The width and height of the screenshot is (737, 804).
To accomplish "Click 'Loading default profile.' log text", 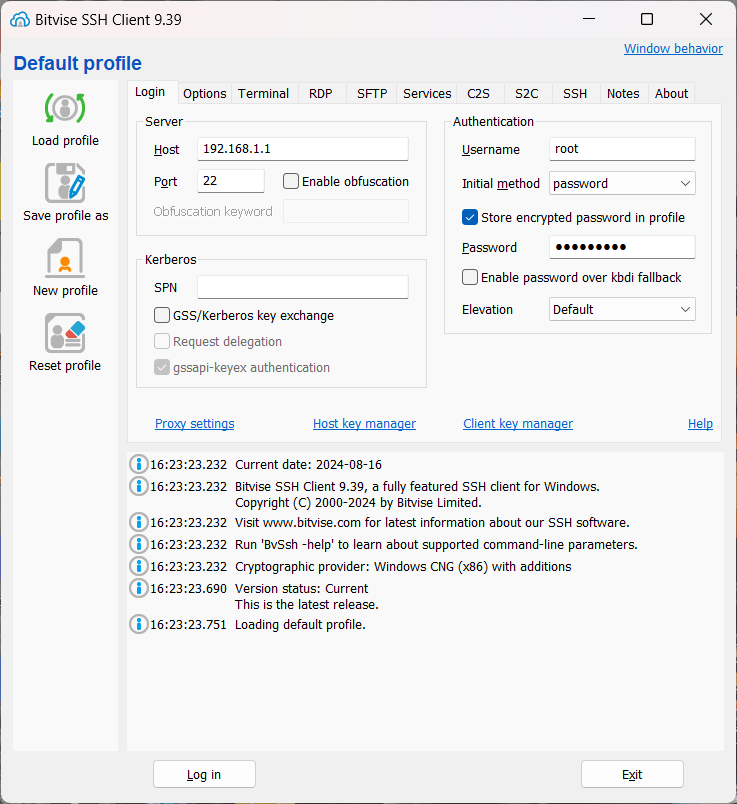I will (x=300, y=625).
